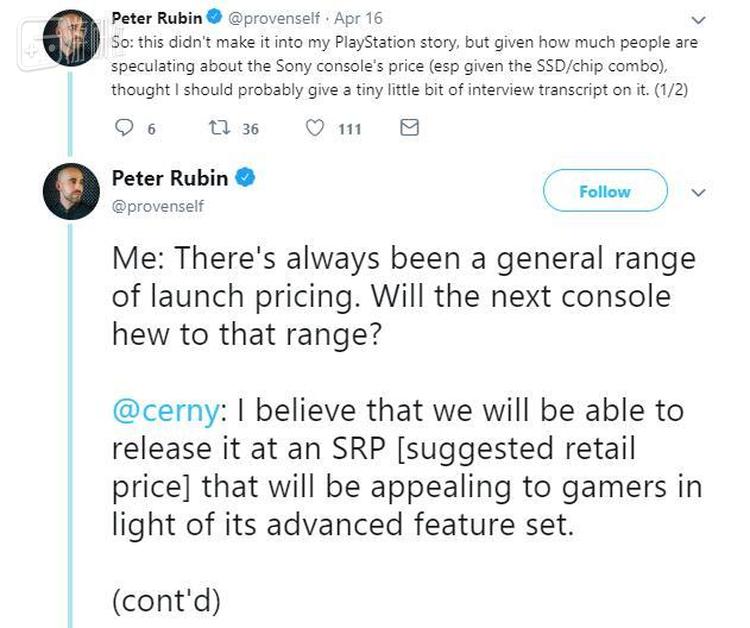The height and width of the screenshot is (628, 750).
Task: Click the envelope direct message icon
Action: pos(408,128)
